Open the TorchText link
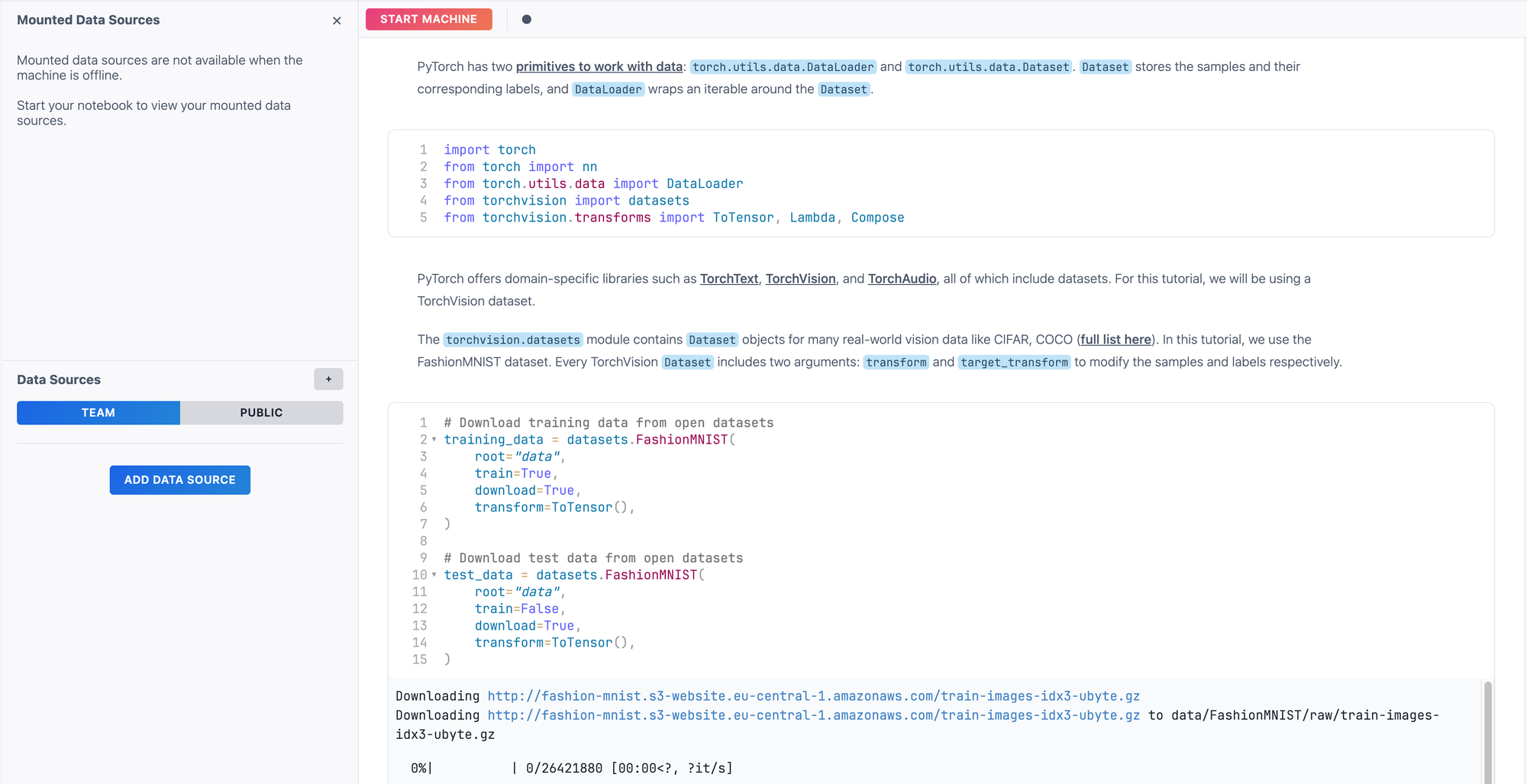 pyautogui.click(x=729, y=279)
